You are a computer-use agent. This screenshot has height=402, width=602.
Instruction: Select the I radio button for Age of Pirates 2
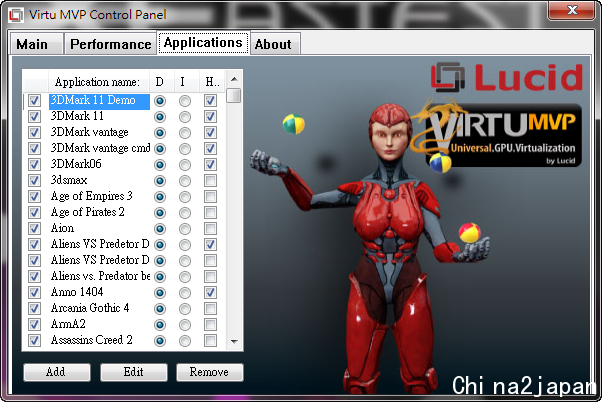(x=185, y=213)
